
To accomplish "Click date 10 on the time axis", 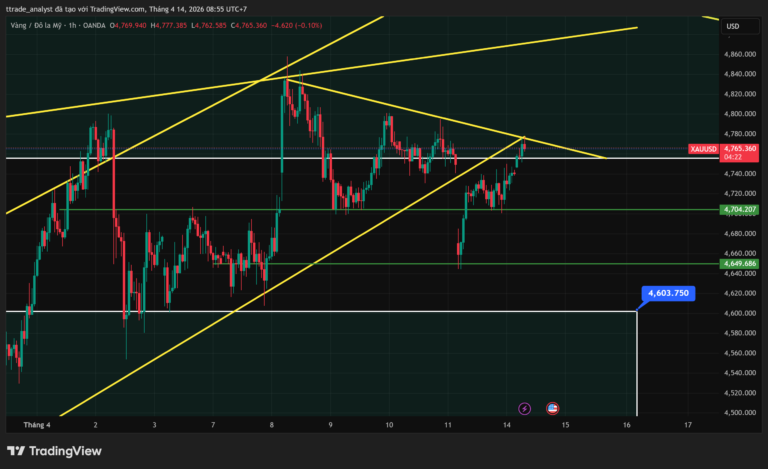I will tap(389, 425).
